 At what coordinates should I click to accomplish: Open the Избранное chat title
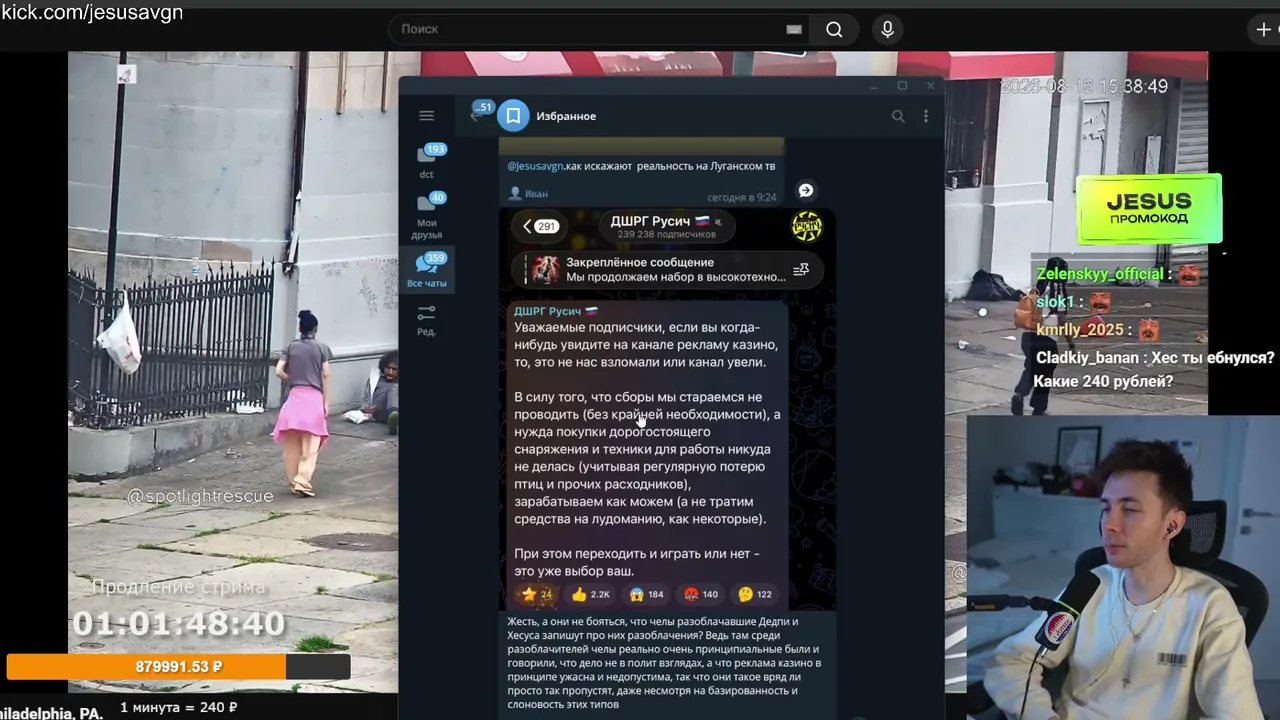(x=566, y=116)
